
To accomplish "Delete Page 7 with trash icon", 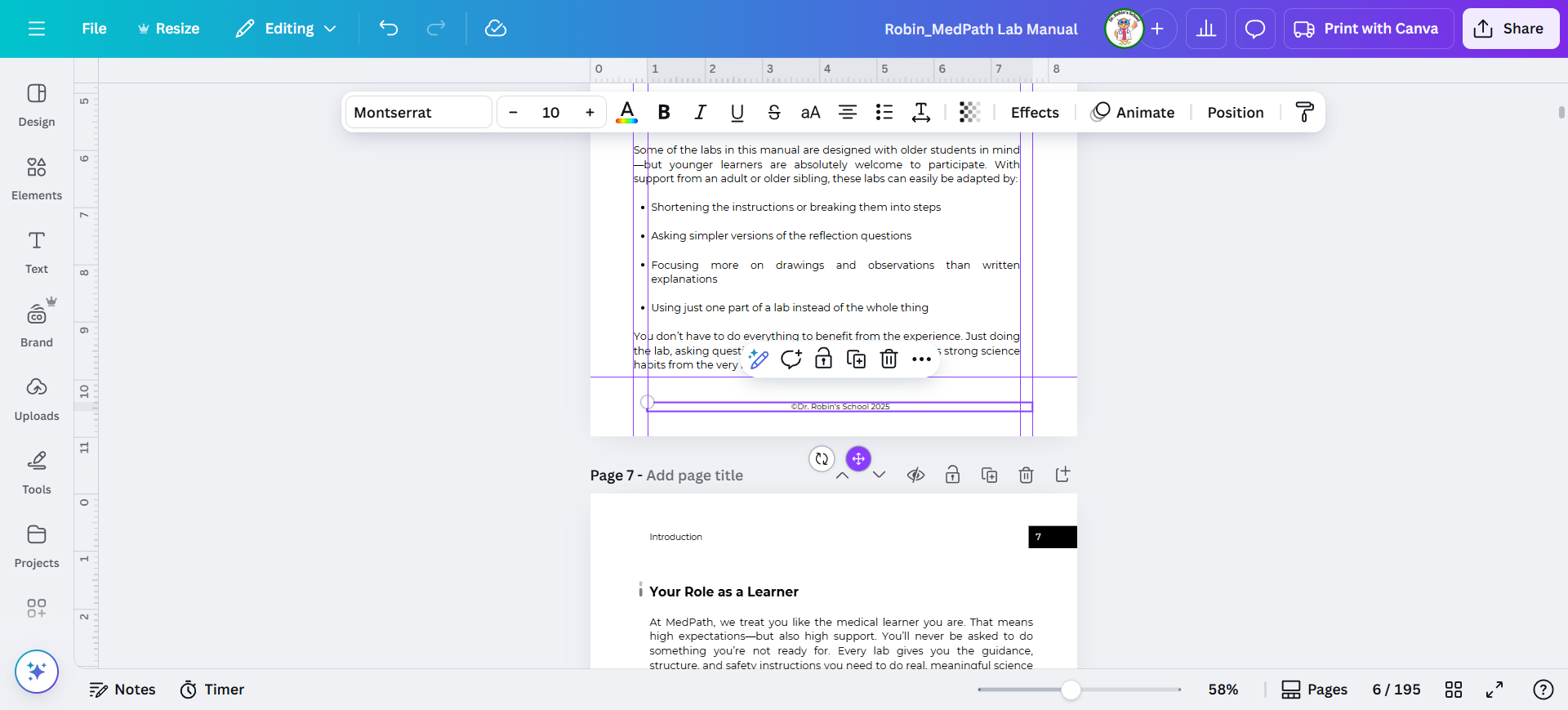I will click(1026, 476).
